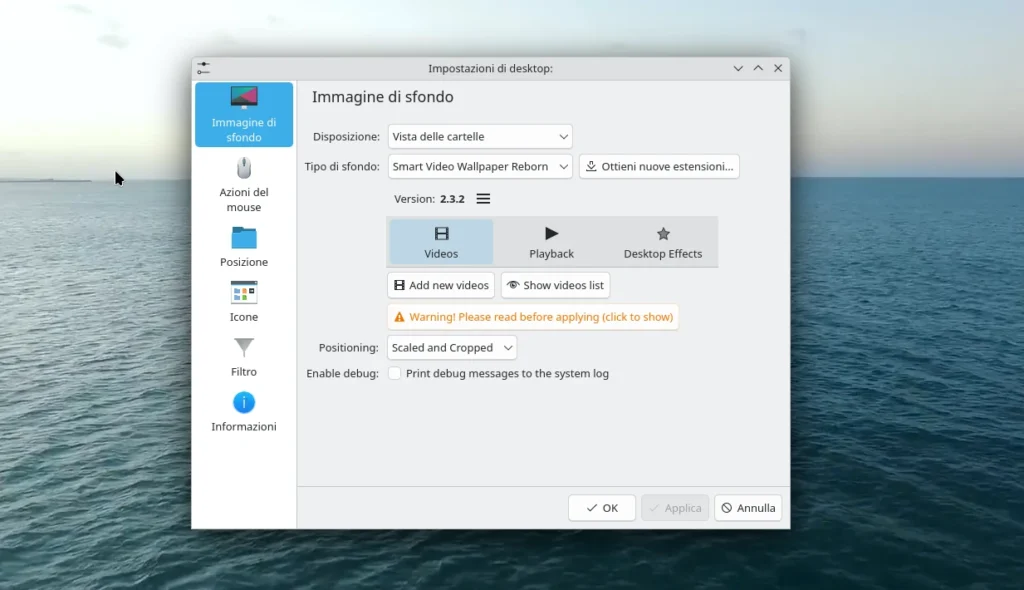Switch to the Playback tab

tap(551, 242)
